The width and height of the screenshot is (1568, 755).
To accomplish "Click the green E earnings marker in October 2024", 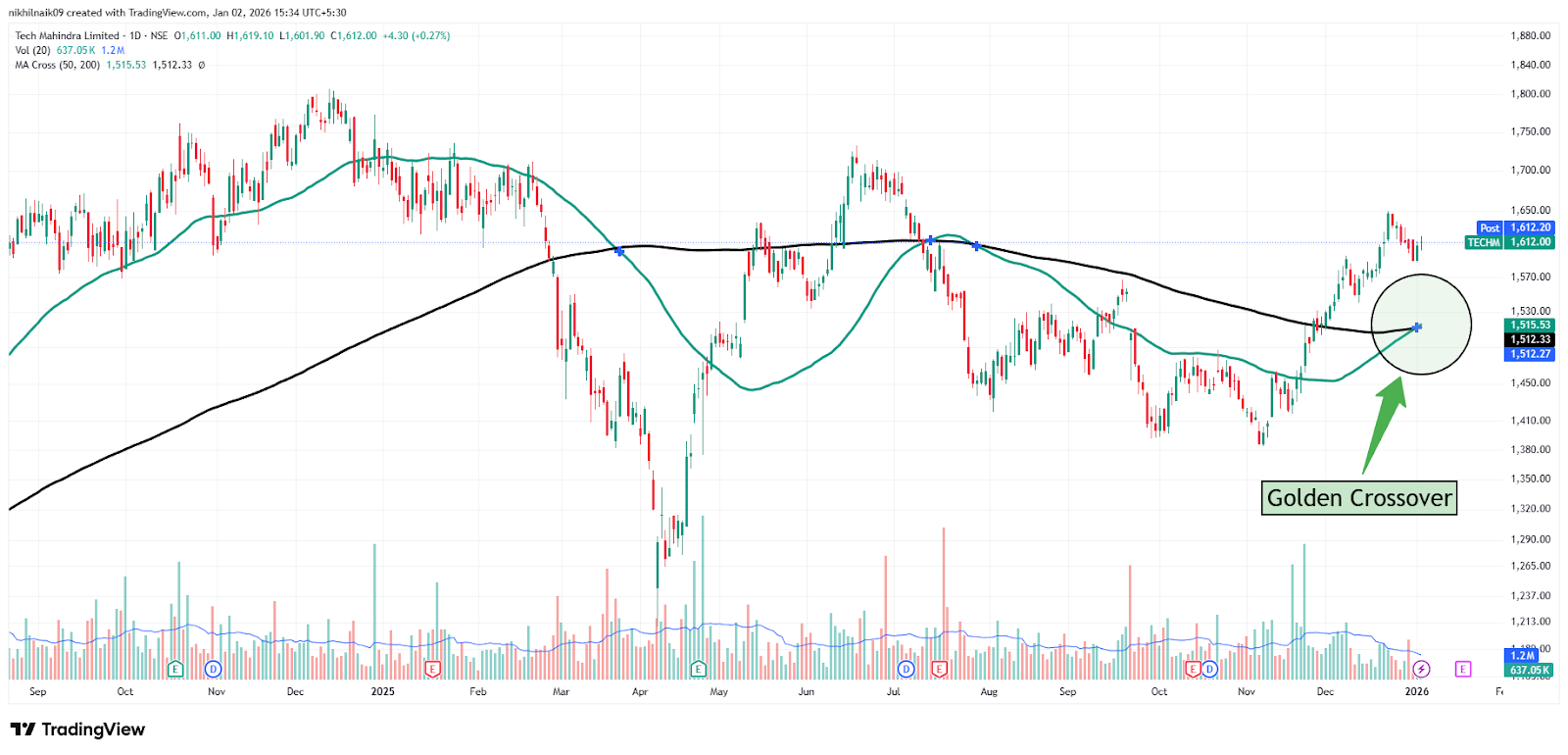I will click(x=175, y=669).
